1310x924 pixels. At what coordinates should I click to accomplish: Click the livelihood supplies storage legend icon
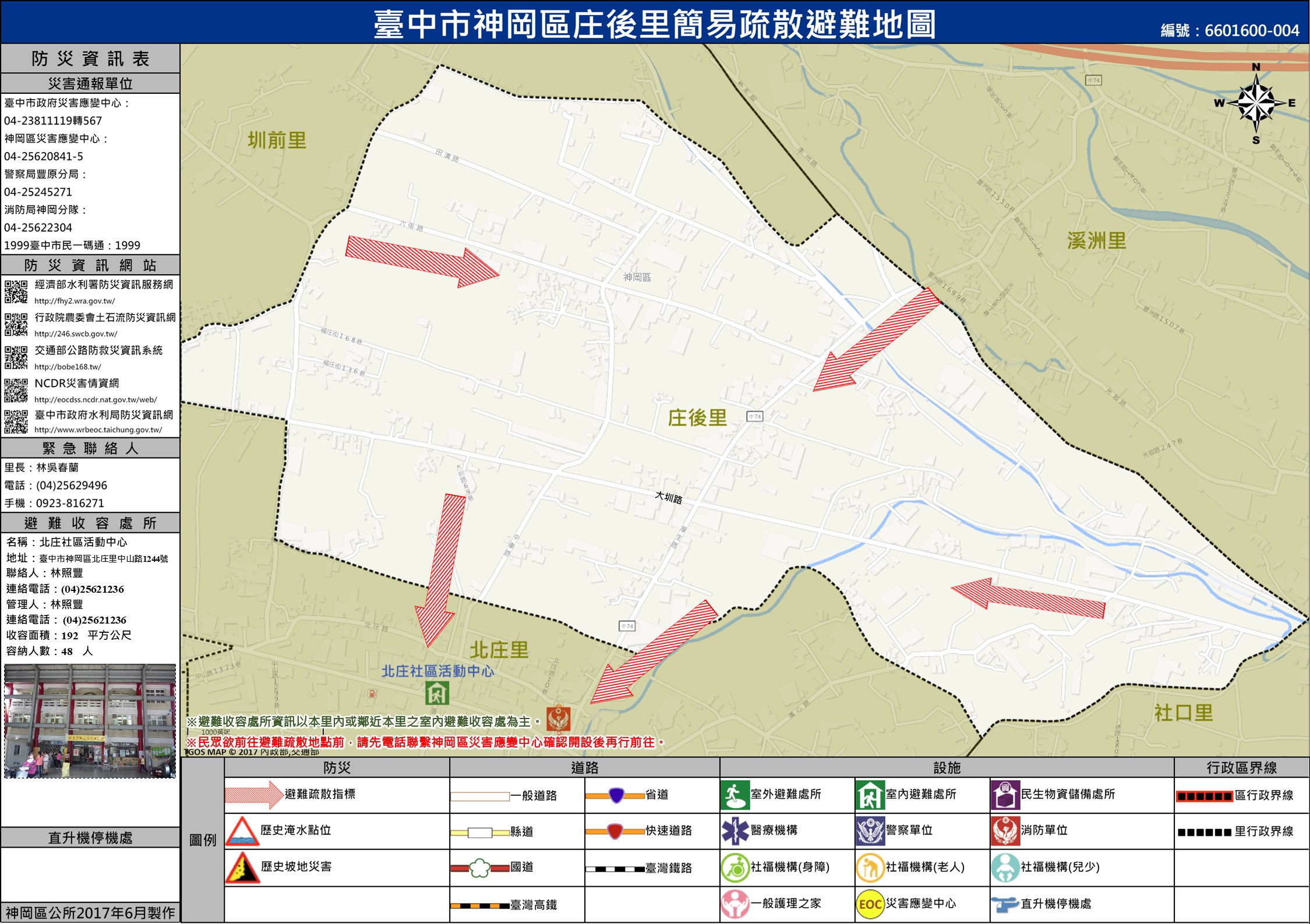click(1005, 795)
